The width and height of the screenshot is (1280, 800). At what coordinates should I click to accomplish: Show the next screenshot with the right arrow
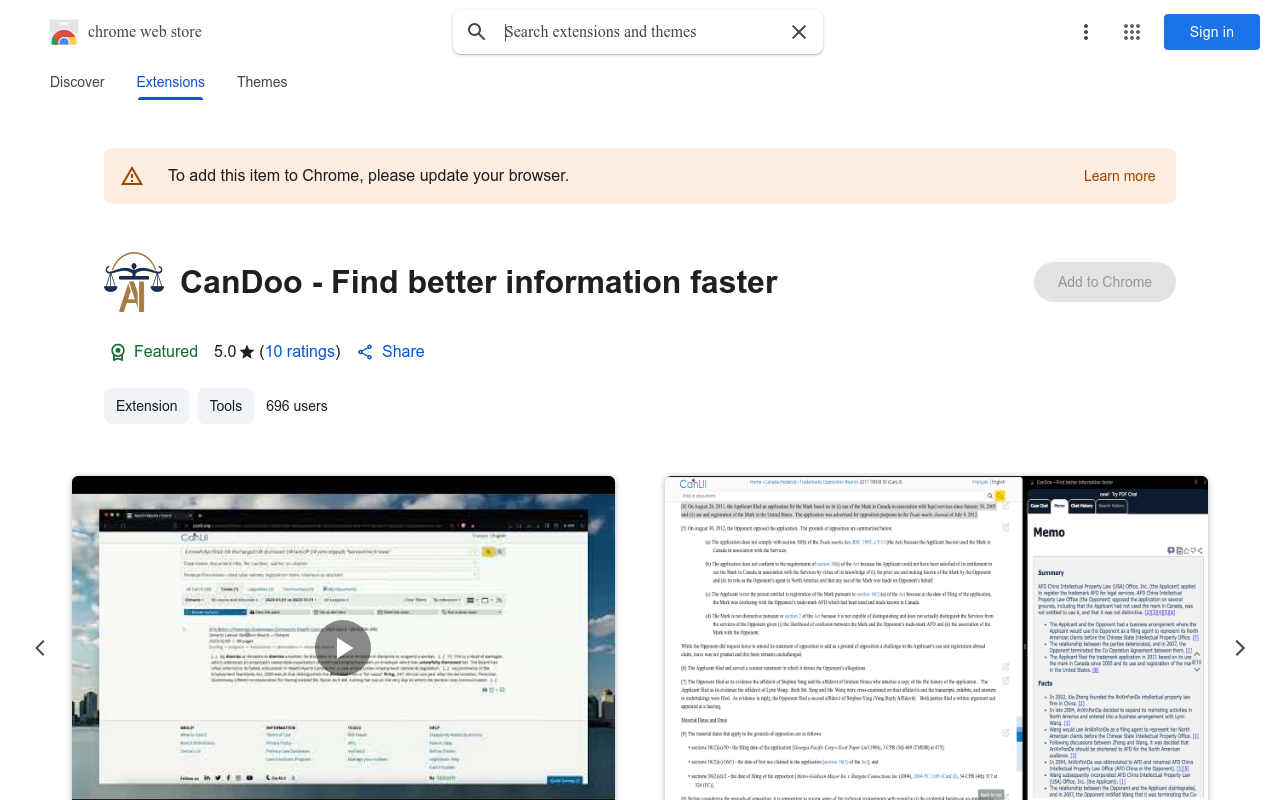coord(1240,648)
